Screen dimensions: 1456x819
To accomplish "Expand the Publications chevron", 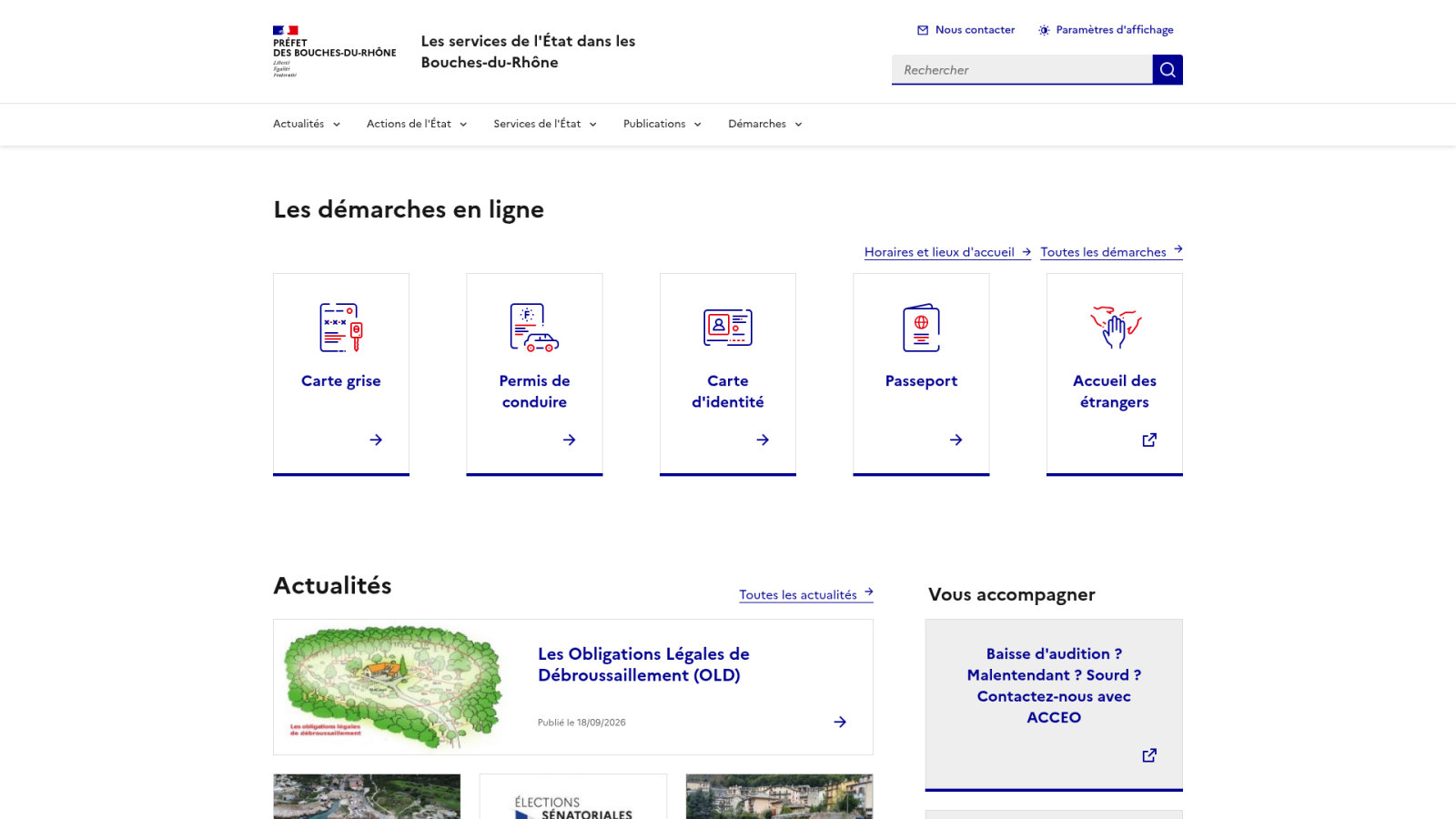I will click(x=698, y=125).
